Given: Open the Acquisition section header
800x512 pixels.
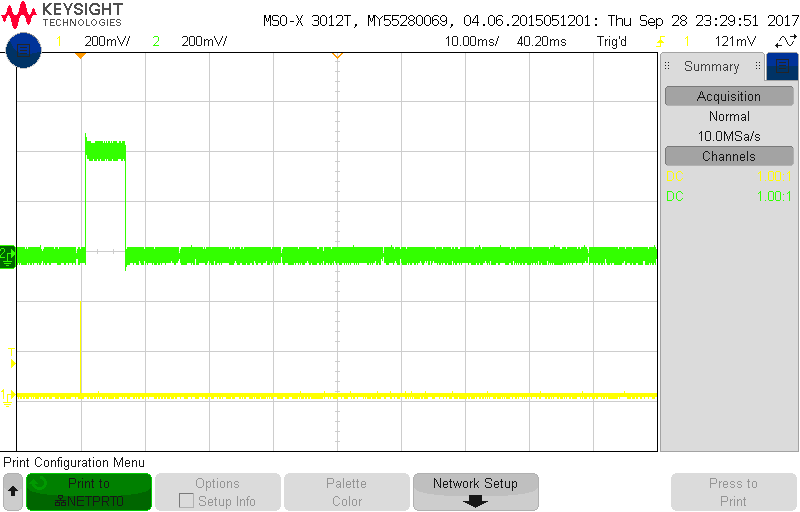Looking at the screenshot, I should (x=729, y=96).
